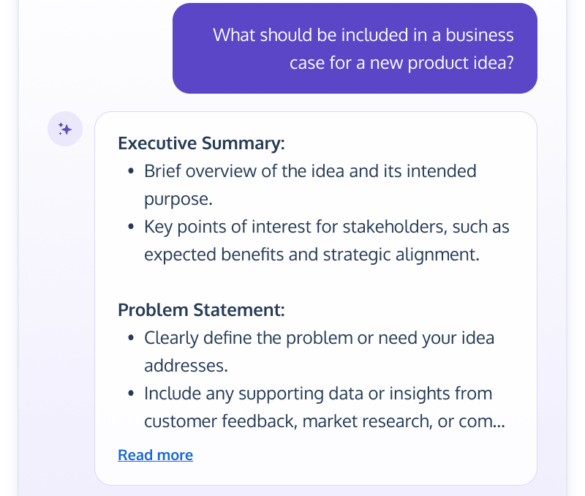Click the AI sparkle avatar icon

coord(65,129)
